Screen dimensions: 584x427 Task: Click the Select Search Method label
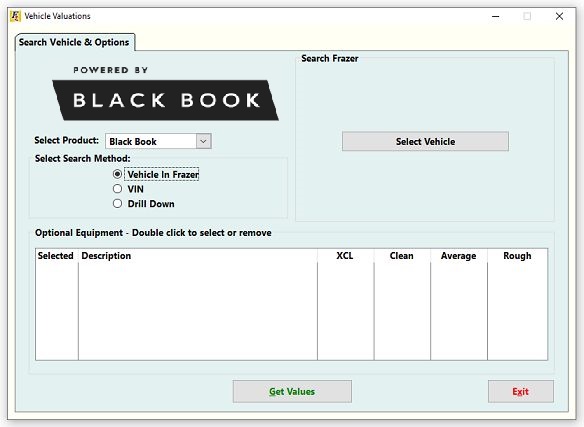[83, 158]
